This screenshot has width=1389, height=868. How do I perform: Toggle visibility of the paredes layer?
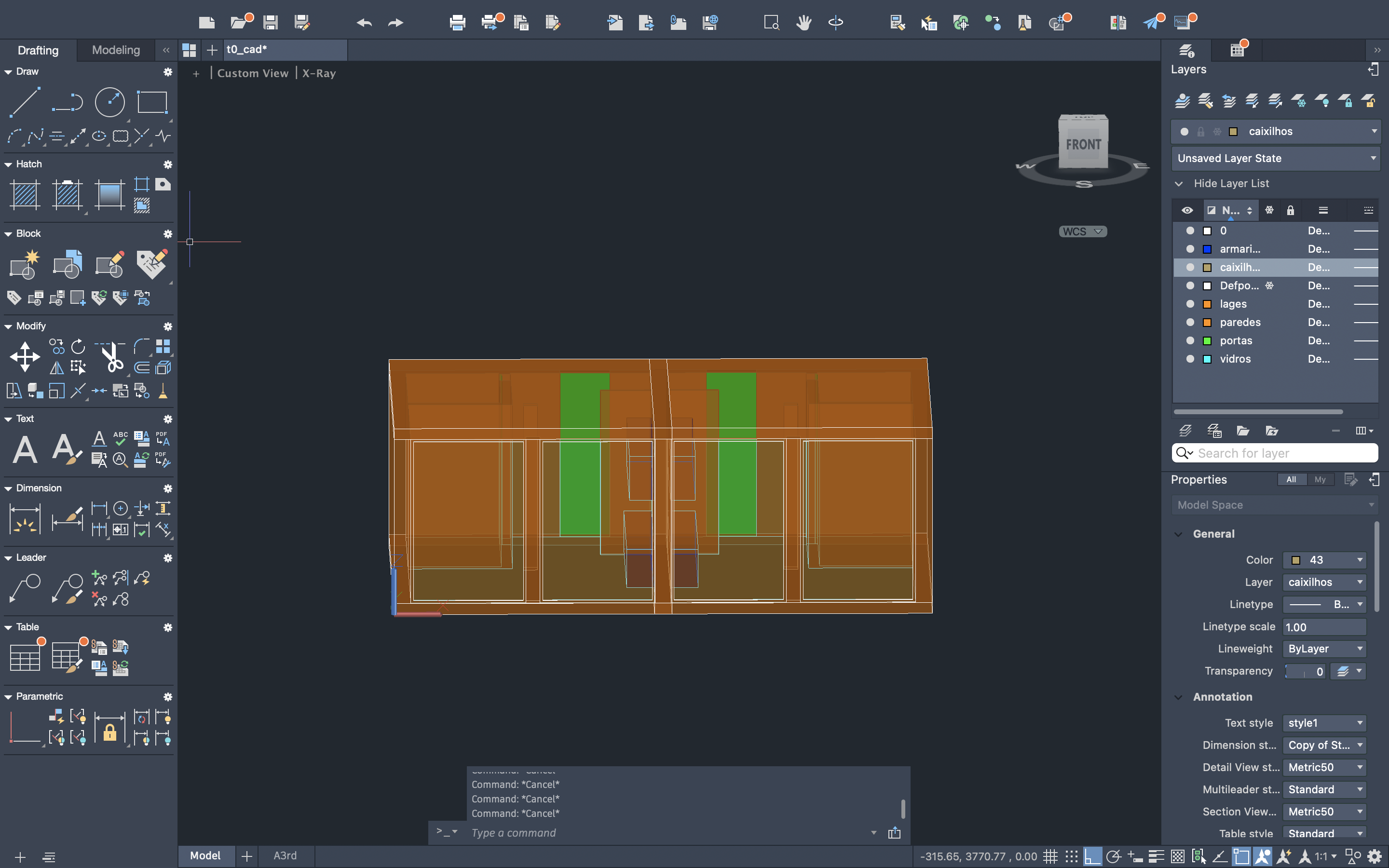[x=1190, y=322]
